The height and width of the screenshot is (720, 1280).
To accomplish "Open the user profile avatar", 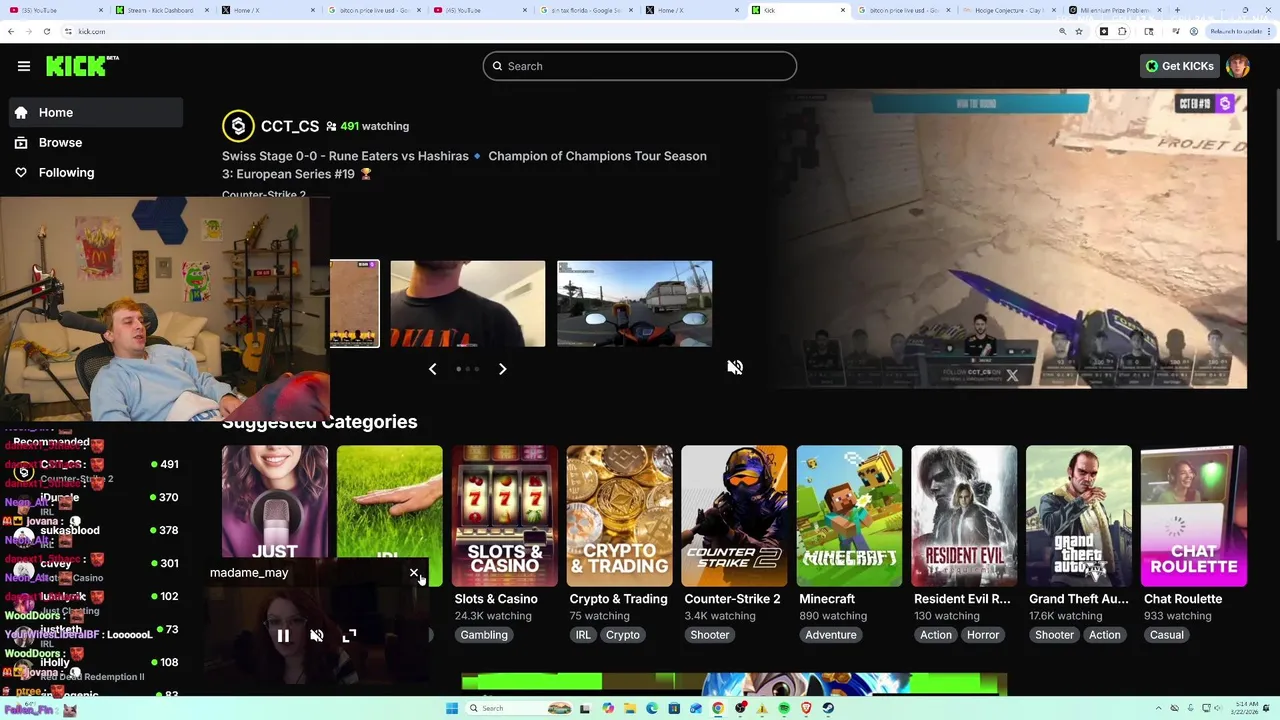I will 1238,66.
